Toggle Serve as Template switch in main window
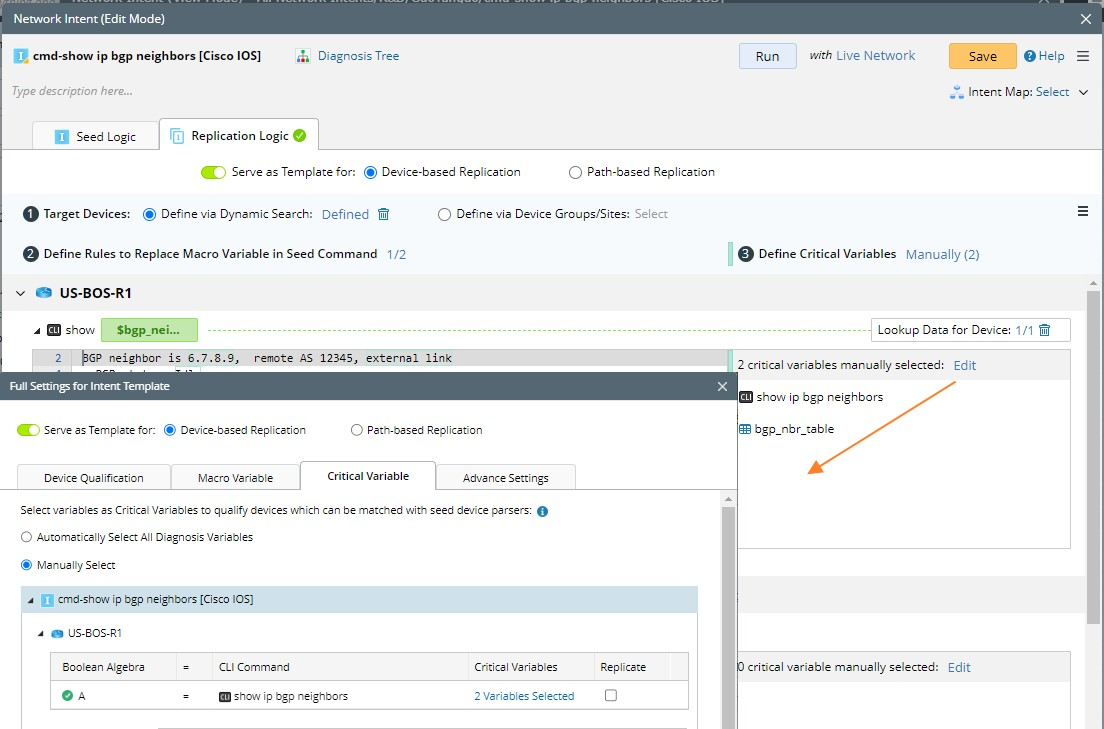The image size is (1104, 729). [213, 173]
